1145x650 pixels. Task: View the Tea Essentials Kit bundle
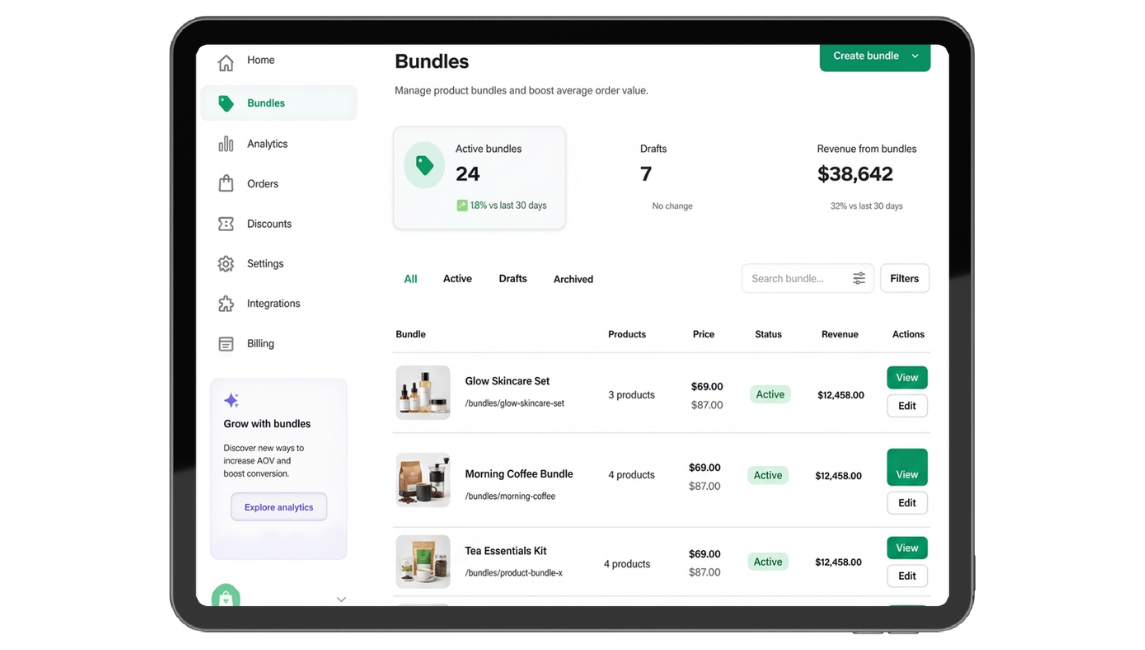pyautogui.click(x=907, y=548)
